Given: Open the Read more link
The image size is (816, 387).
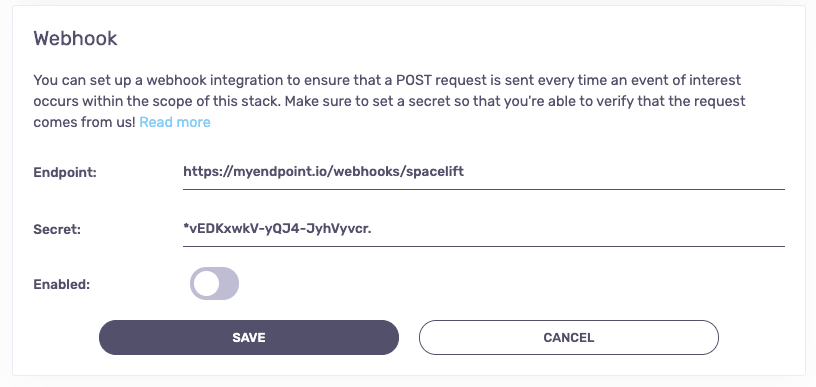Looking at the screenshot, I should tap(175, 122).
